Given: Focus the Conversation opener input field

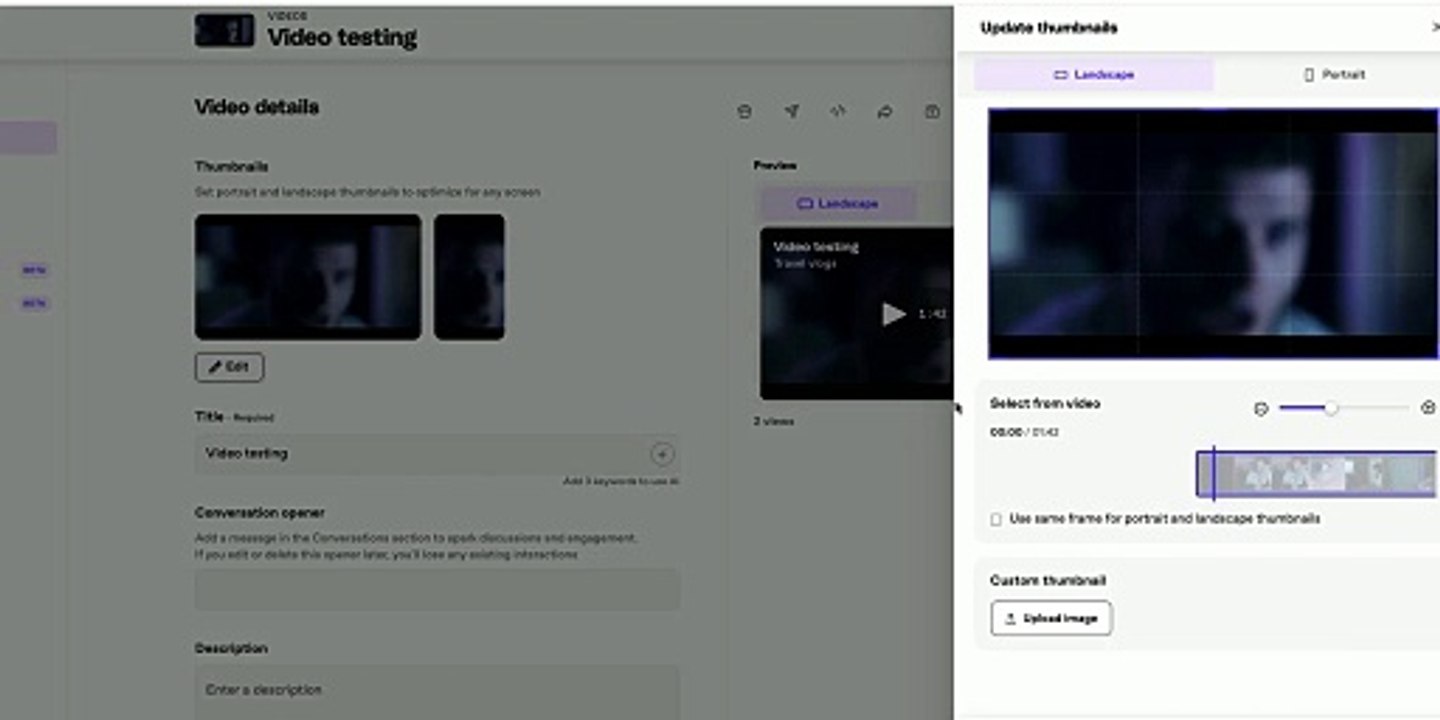Looking at the screenshot, I should pyautogui.click(x=437, y=590).
